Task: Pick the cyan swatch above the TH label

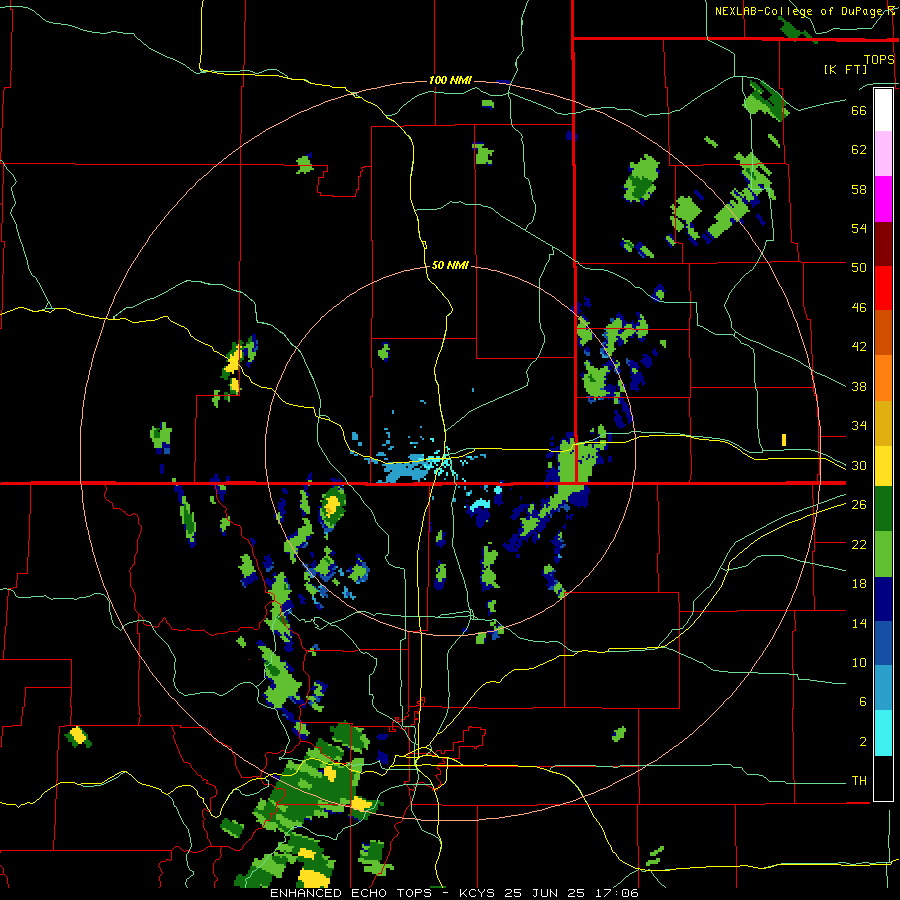Action: (883, 734)
